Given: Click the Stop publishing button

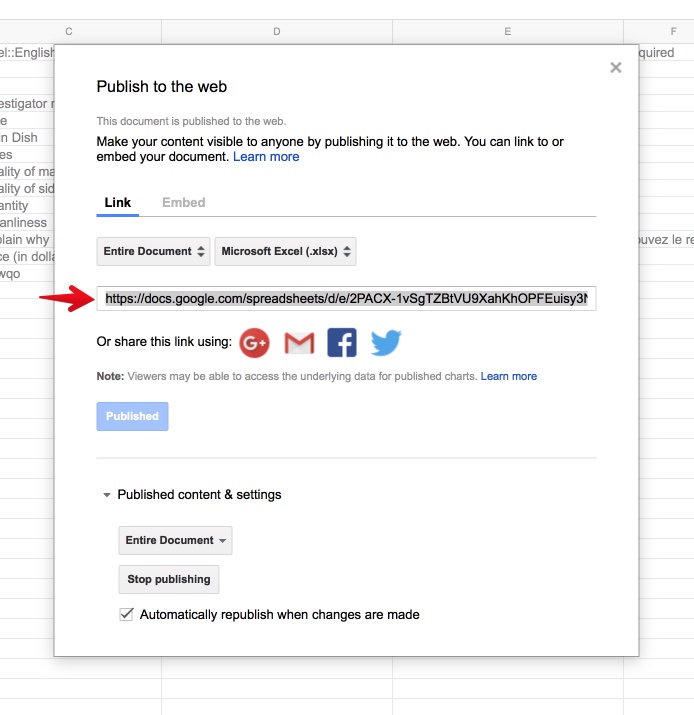Looking at the screenshot, I should point(168,579).
